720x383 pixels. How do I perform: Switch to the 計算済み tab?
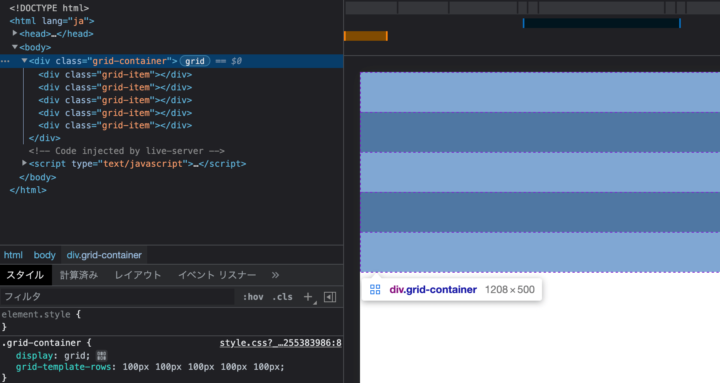[x=79, y=275]
